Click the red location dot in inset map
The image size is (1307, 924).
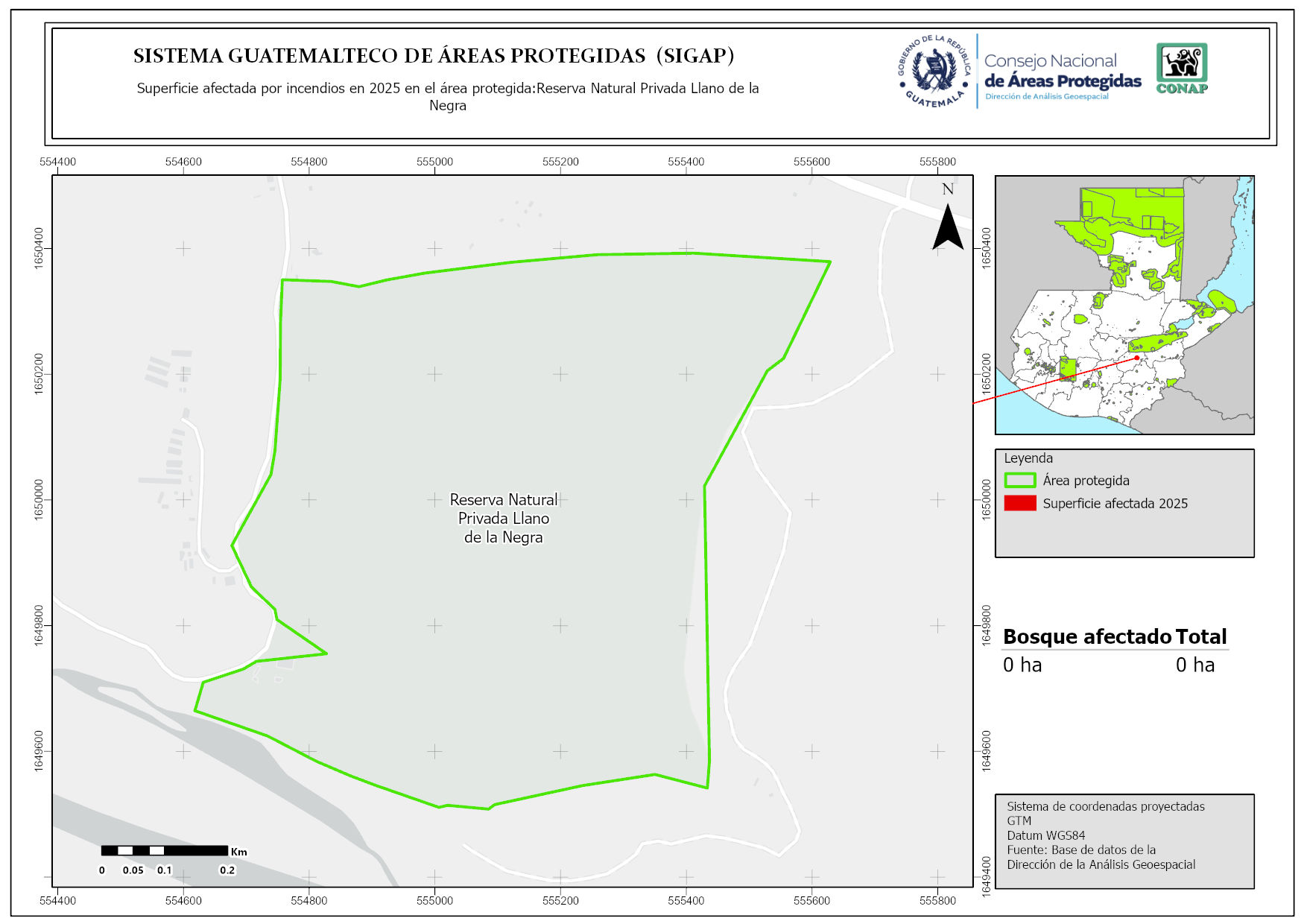1137,358
